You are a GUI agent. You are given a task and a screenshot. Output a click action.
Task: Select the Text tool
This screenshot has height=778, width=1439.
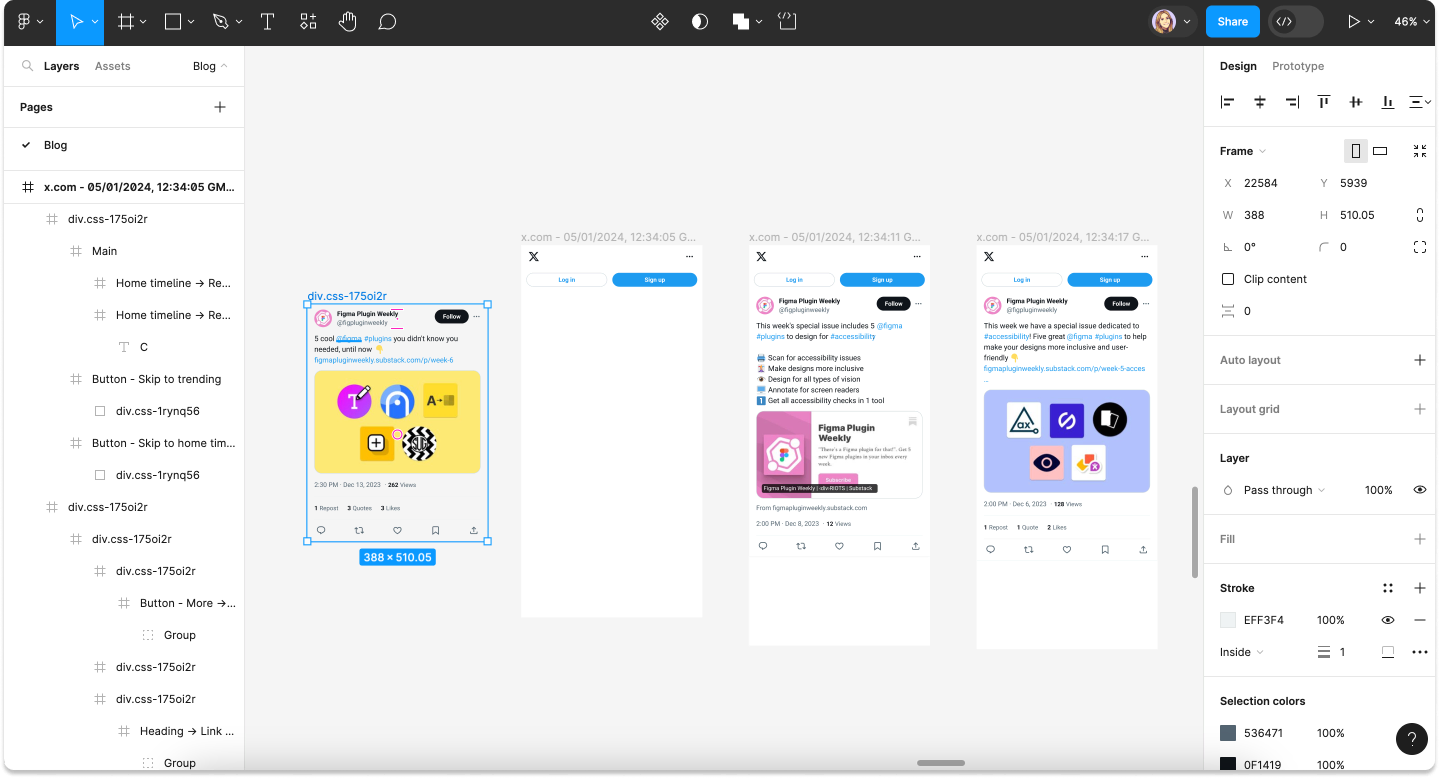(268, 21)
